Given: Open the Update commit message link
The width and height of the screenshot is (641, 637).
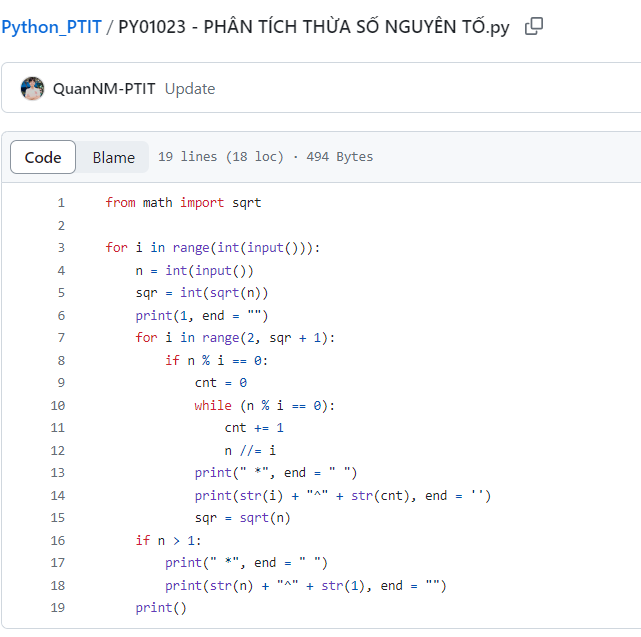Looking at the screenshot, I should (x=190, y=88).
